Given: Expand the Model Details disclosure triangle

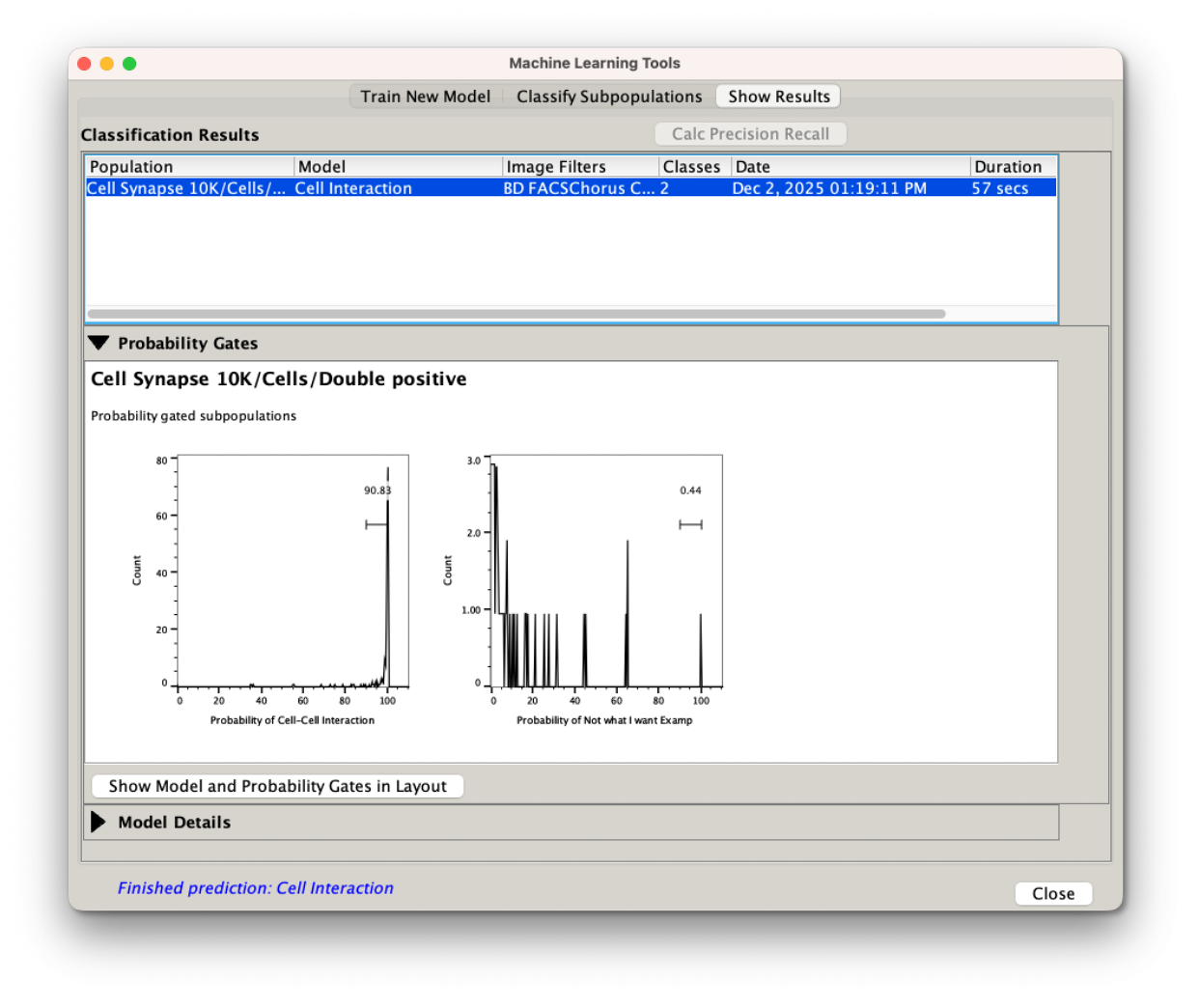Looking at the screenshot, I should (98, 822).
